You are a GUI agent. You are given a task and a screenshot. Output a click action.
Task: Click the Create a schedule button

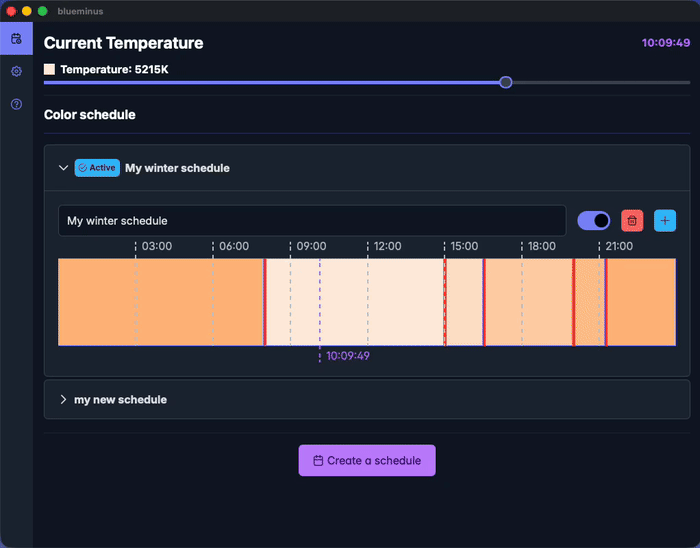click(367, 460)
